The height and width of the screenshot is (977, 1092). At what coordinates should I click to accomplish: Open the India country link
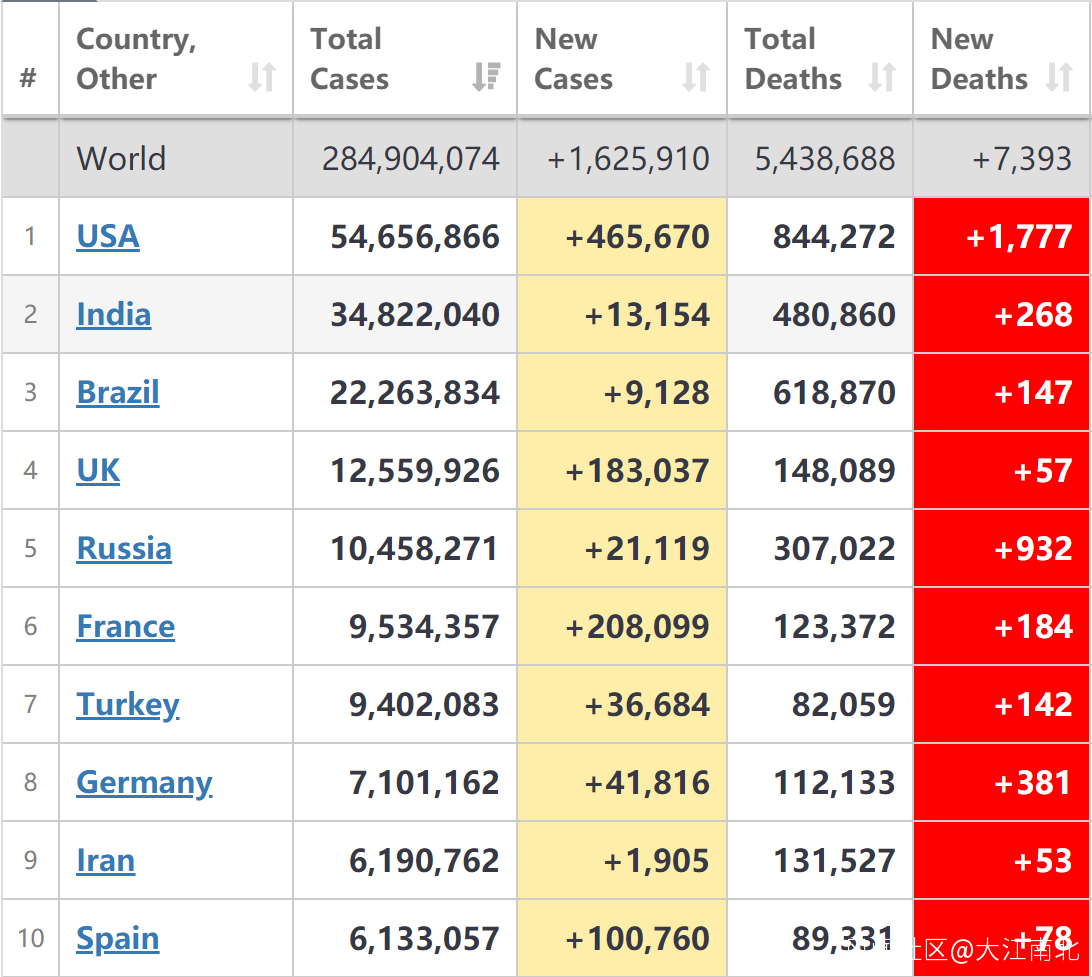tap(114, 315)
